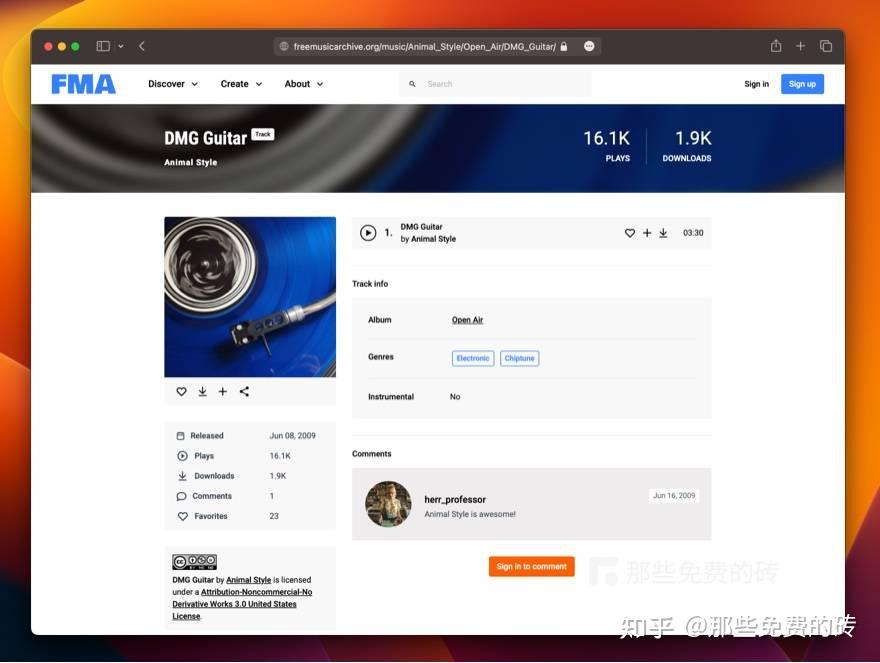Image resolution: width=880 pixels, height=663 pixels.
Task: Download track using arrow icon in track row
Action: tap(663, 232)
